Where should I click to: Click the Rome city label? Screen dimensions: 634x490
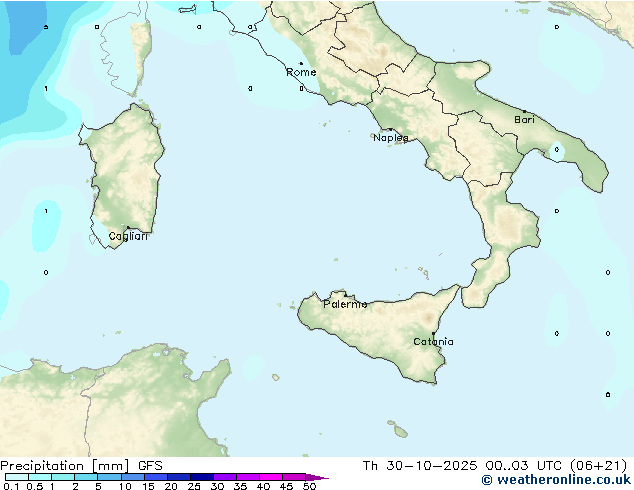tap(301, 72)
